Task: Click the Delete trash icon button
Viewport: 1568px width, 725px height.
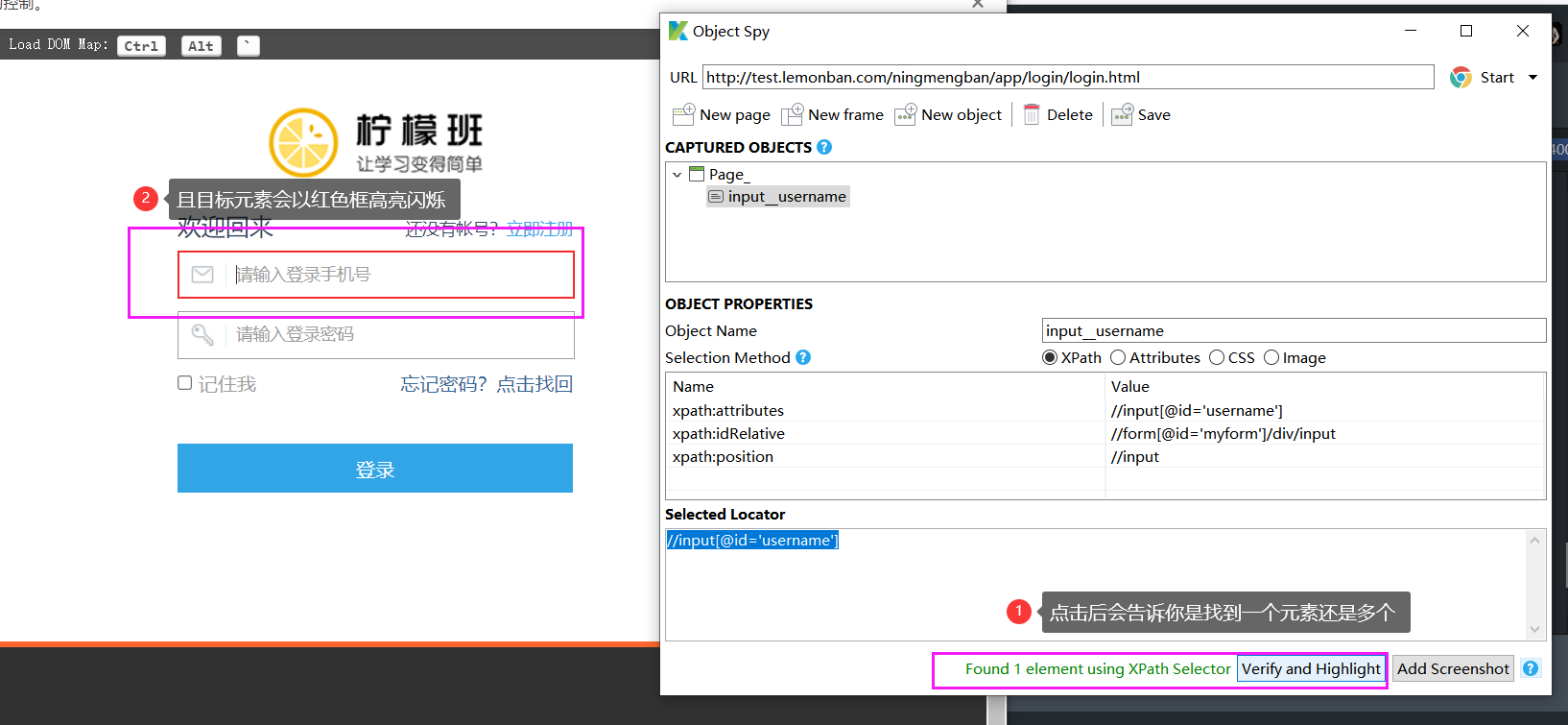Action: point(1058,115)
